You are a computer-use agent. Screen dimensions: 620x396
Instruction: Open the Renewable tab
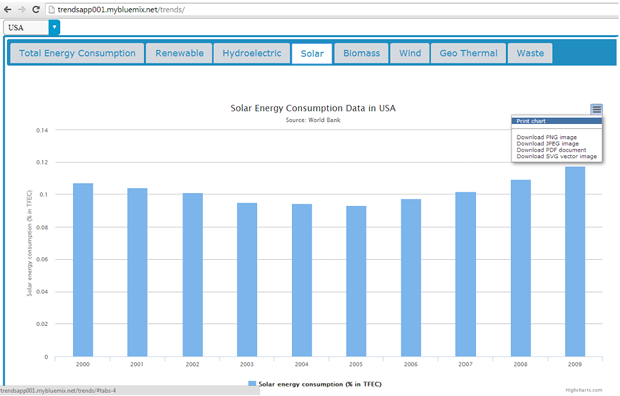point(180,53)
